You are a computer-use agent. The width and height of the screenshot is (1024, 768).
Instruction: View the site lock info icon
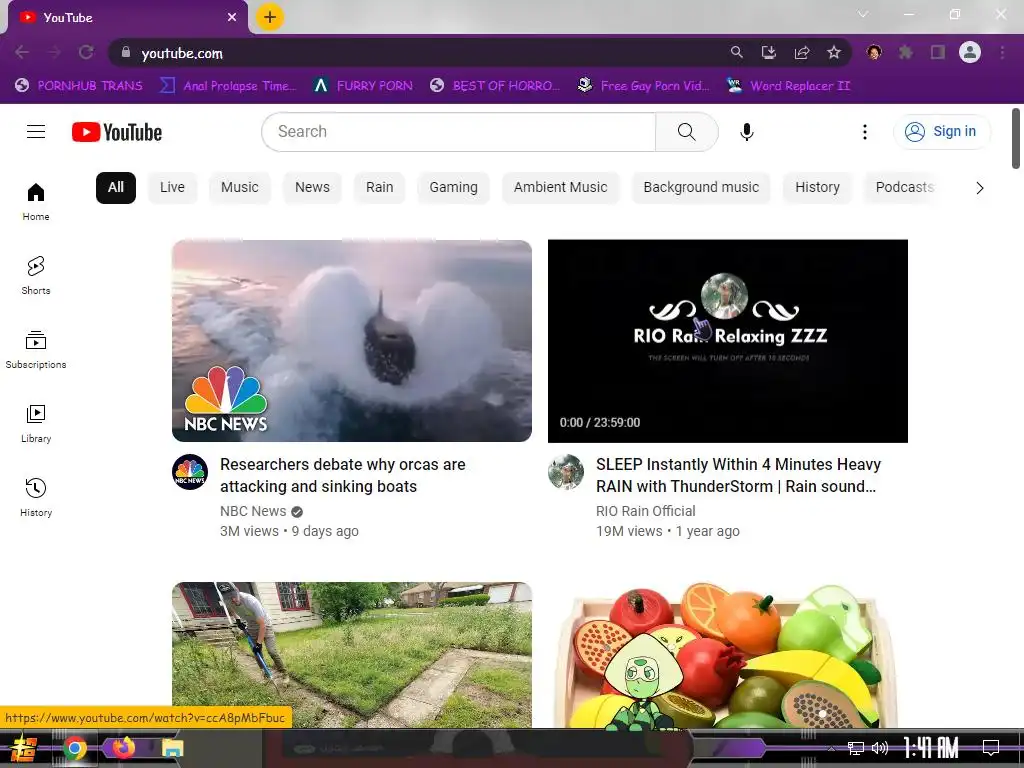[125, 52]
